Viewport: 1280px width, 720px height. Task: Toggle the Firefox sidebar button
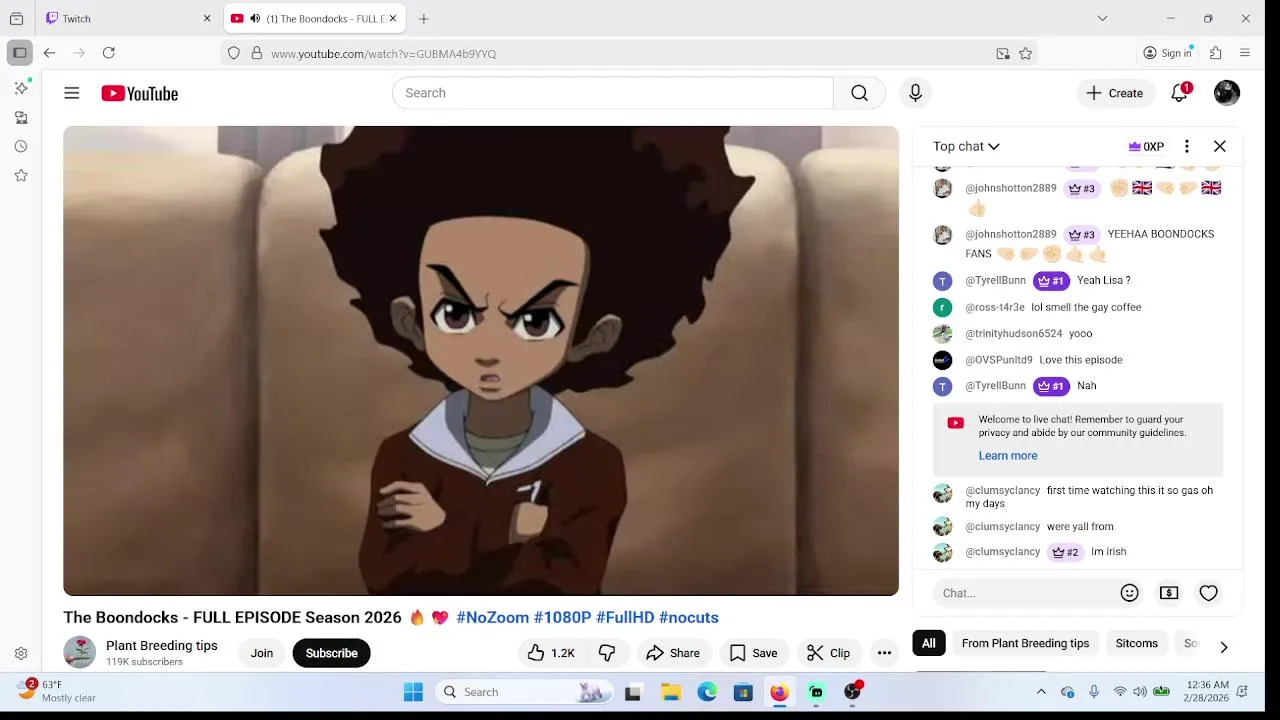20,53
